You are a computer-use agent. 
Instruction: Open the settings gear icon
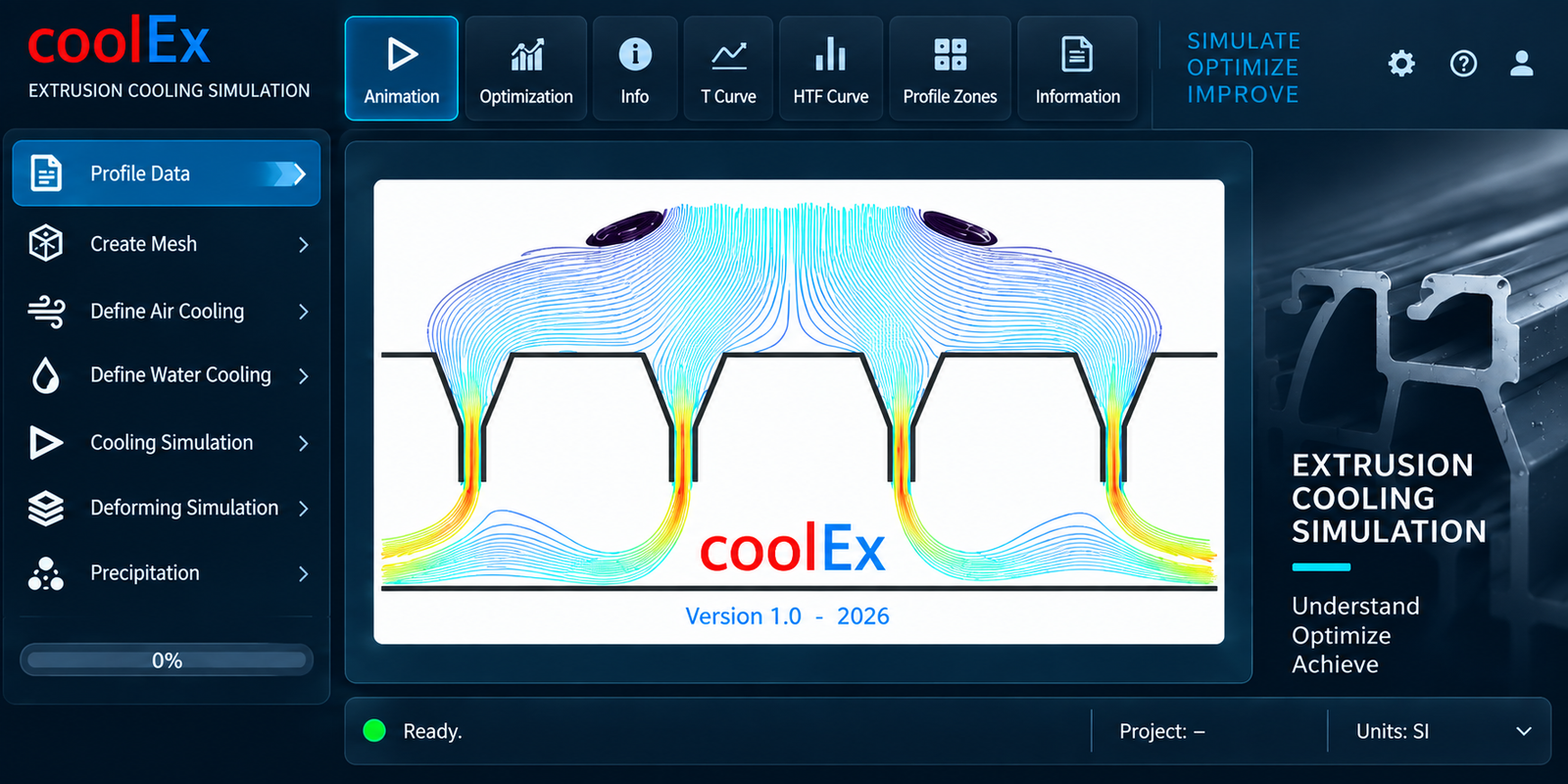point(1401,64)
